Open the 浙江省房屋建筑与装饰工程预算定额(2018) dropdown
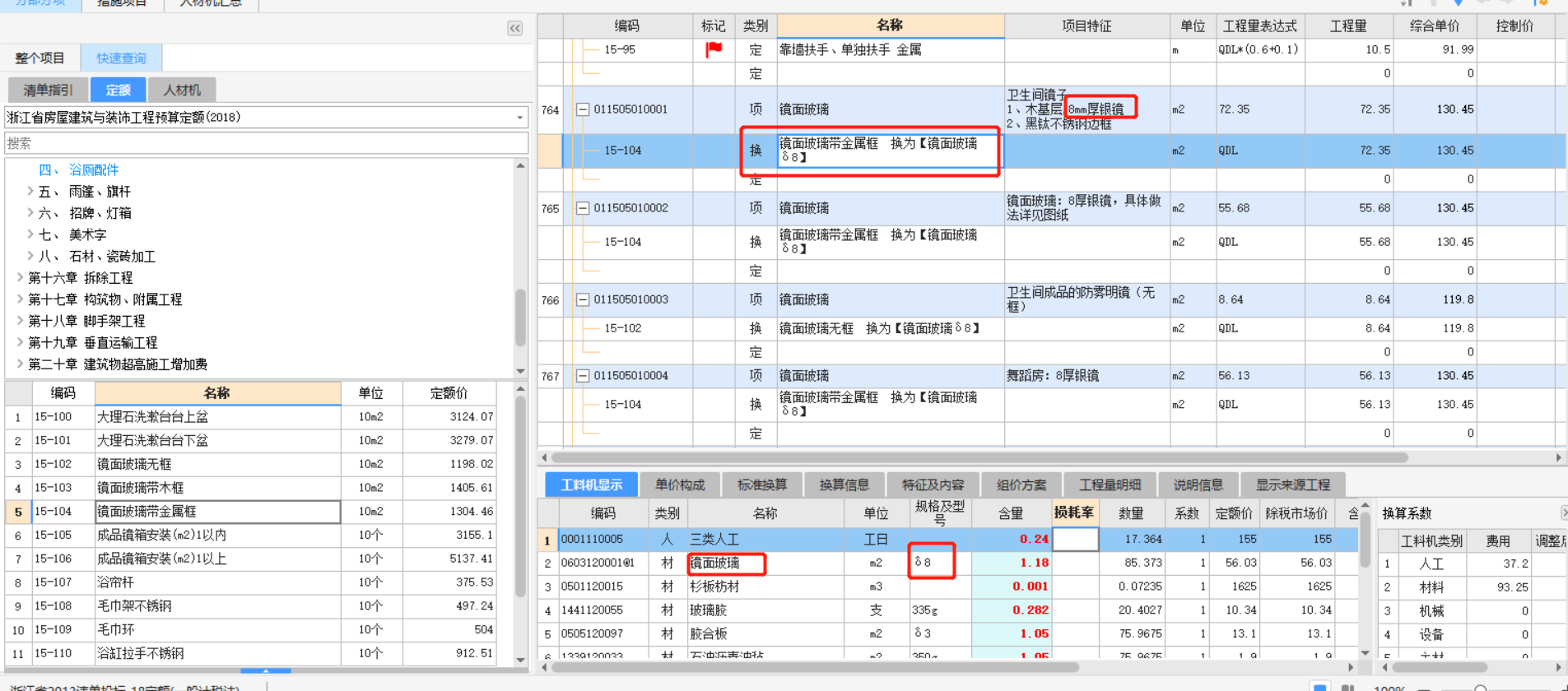Viewport: 1568px width, 691px height. (519, 118)
